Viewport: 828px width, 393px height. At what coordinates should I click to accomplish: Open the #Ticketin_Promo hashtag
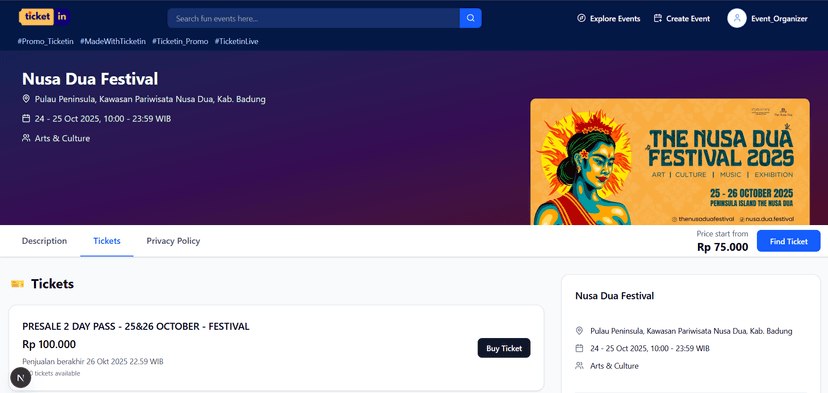pyautogui.click(x=180, y=41)
